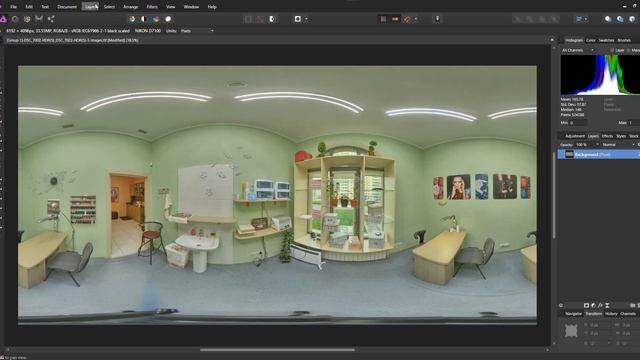The image size is (640, 360).
Task: Toggle the Force Pixel Alignment icon
Action: click(395, 19)
